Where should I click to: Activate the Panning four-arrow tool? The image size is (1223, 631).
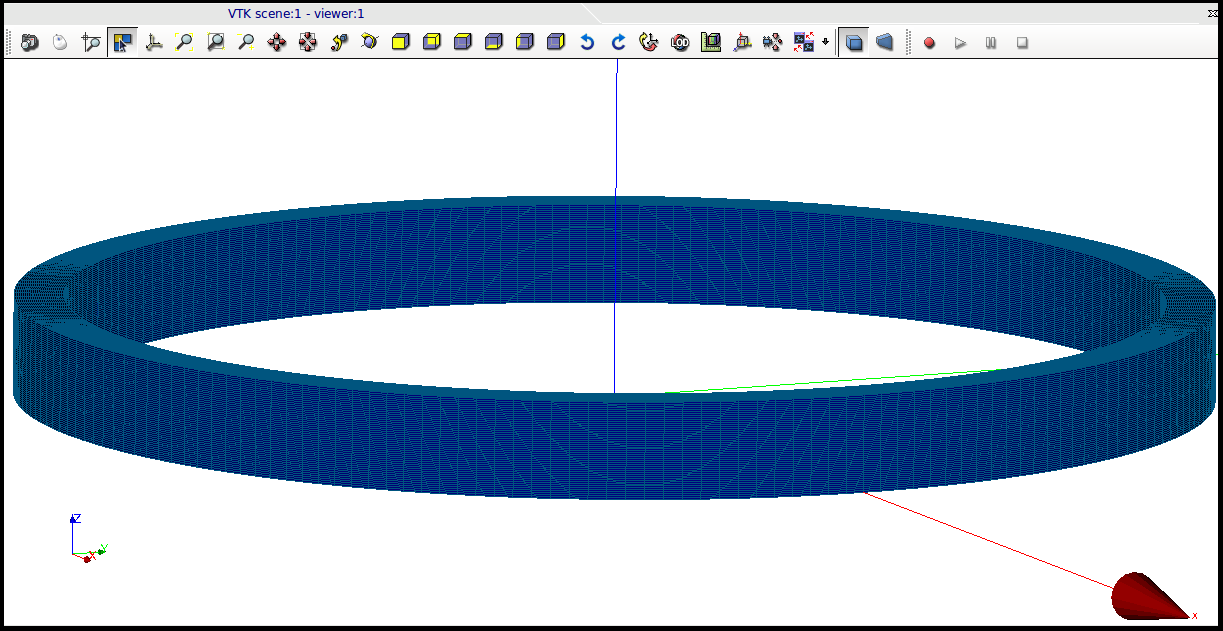tap(277, 43)
